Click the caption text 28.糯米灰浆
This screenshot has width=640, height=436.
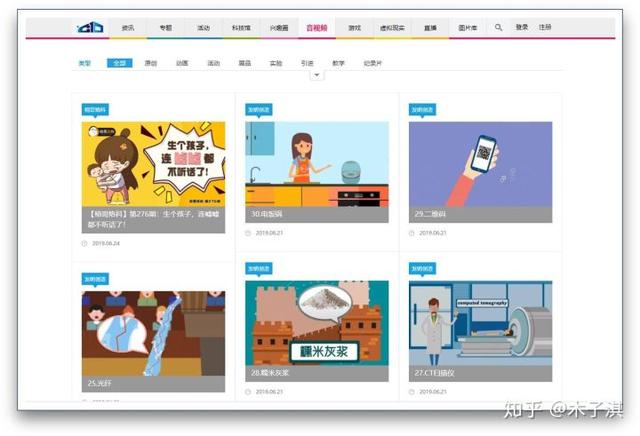coord(270,373)
